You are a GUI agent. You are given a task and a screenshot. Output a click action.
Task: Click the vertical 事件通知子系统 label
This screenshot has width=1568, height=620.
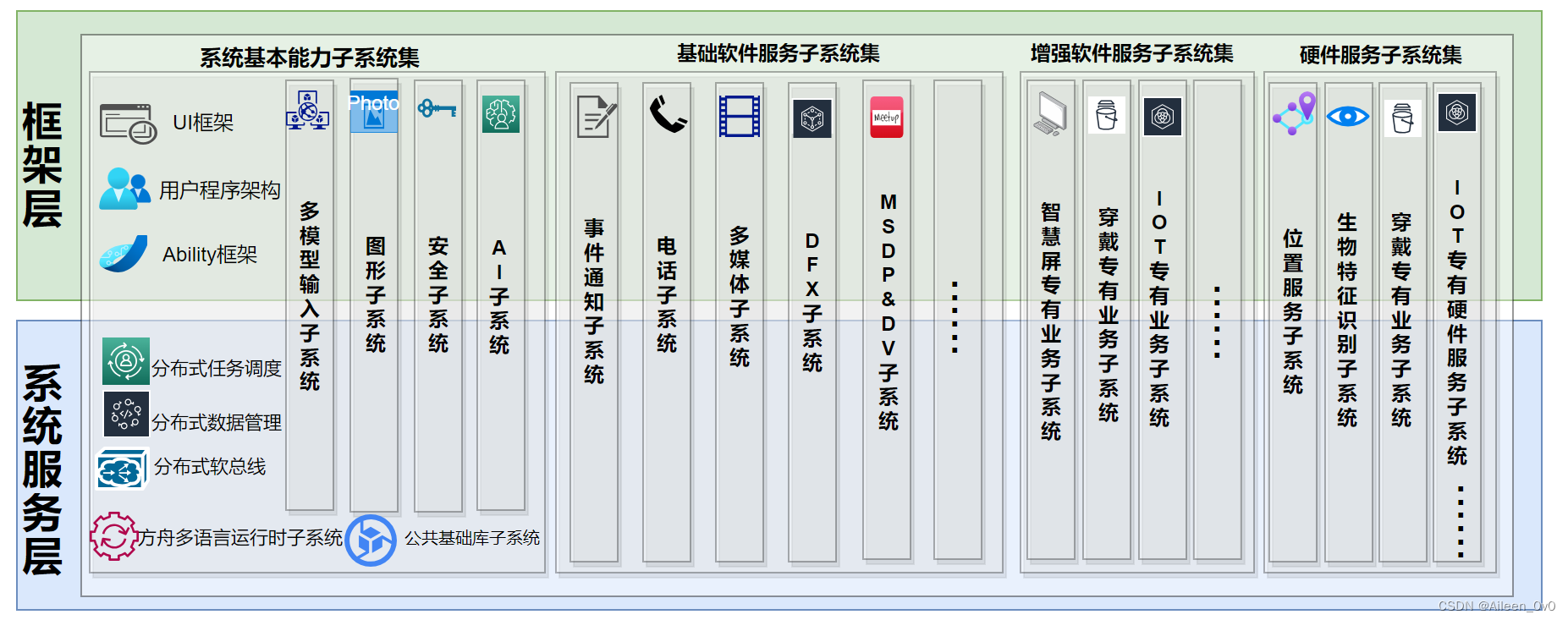[594, 302]
